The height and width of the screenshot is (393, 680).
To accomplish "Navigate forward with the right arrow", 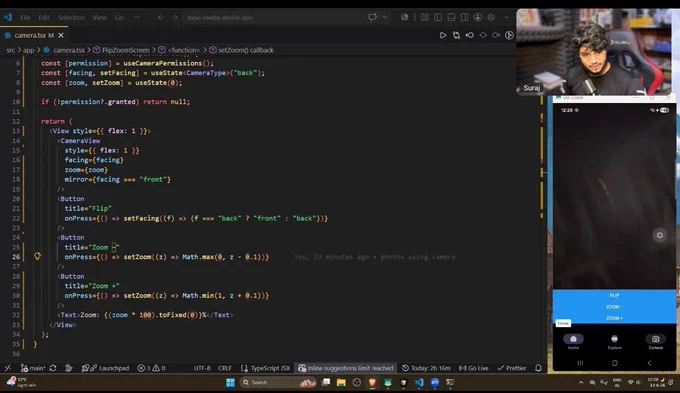I will (x=174, y=17).
